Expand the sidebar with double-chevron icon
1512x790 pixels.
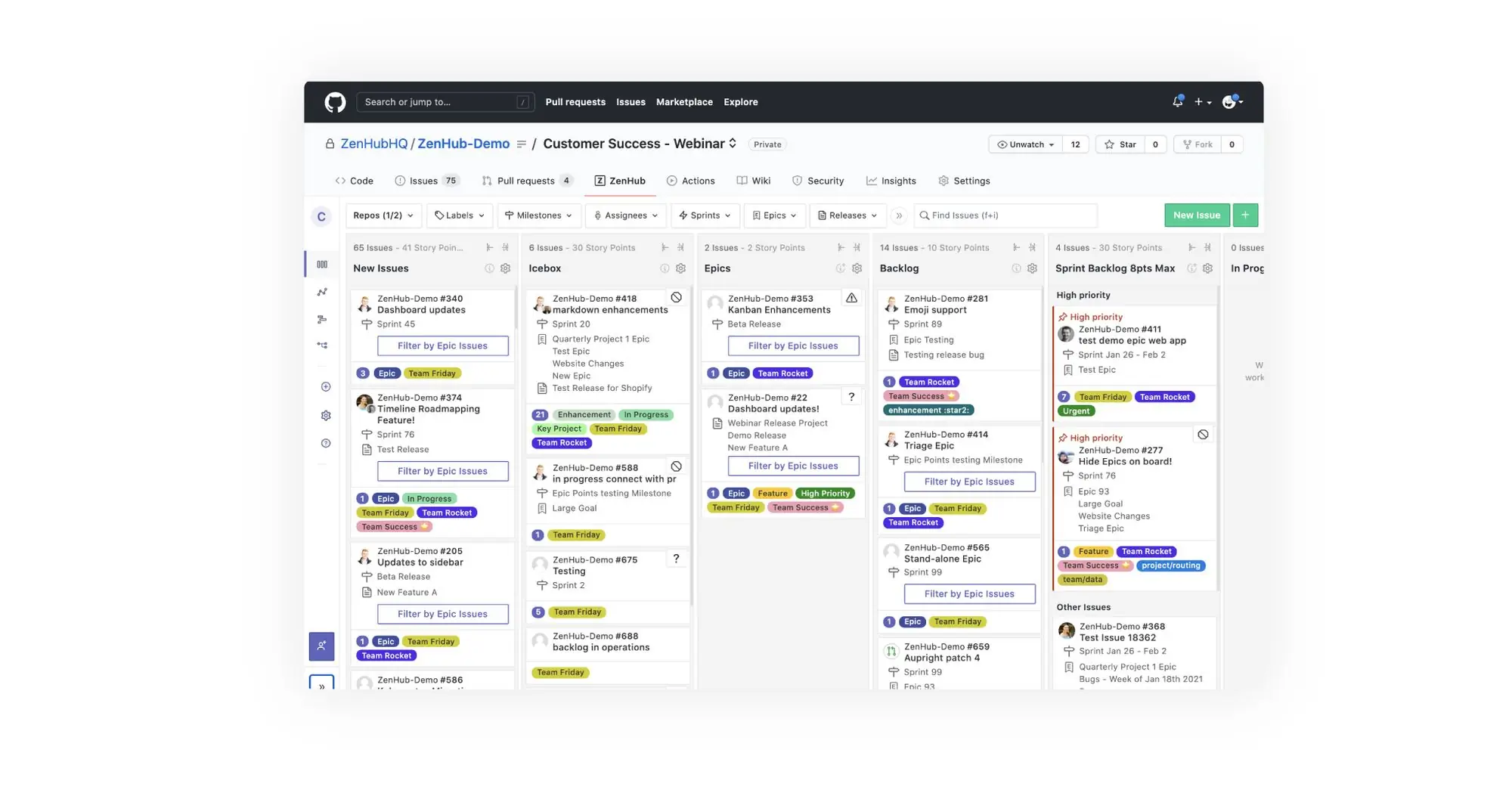coord(321,684)
